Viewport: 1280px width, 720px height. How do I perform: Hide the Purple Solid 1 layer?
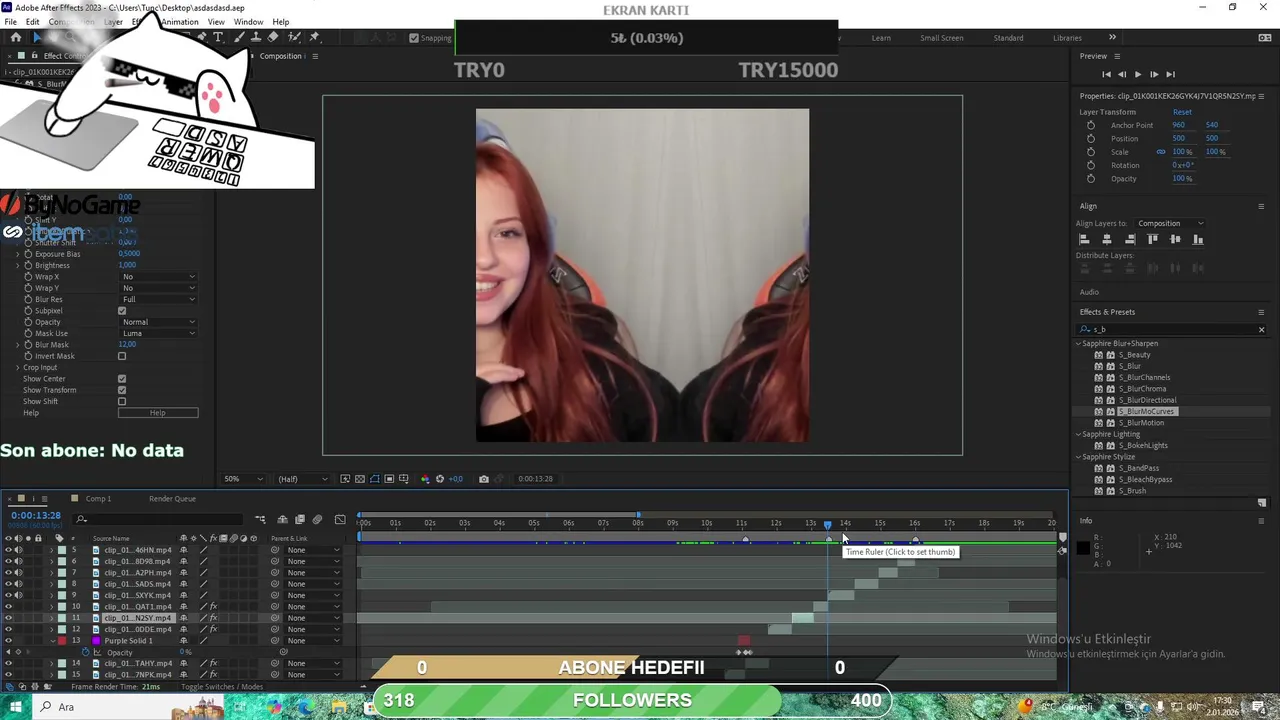(x=8, y=641)
